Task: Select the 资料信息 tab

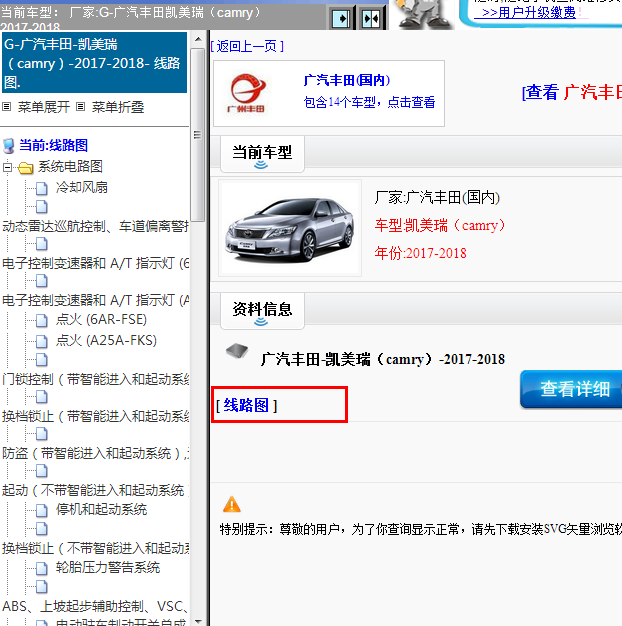Action: (x=262, y=311)
